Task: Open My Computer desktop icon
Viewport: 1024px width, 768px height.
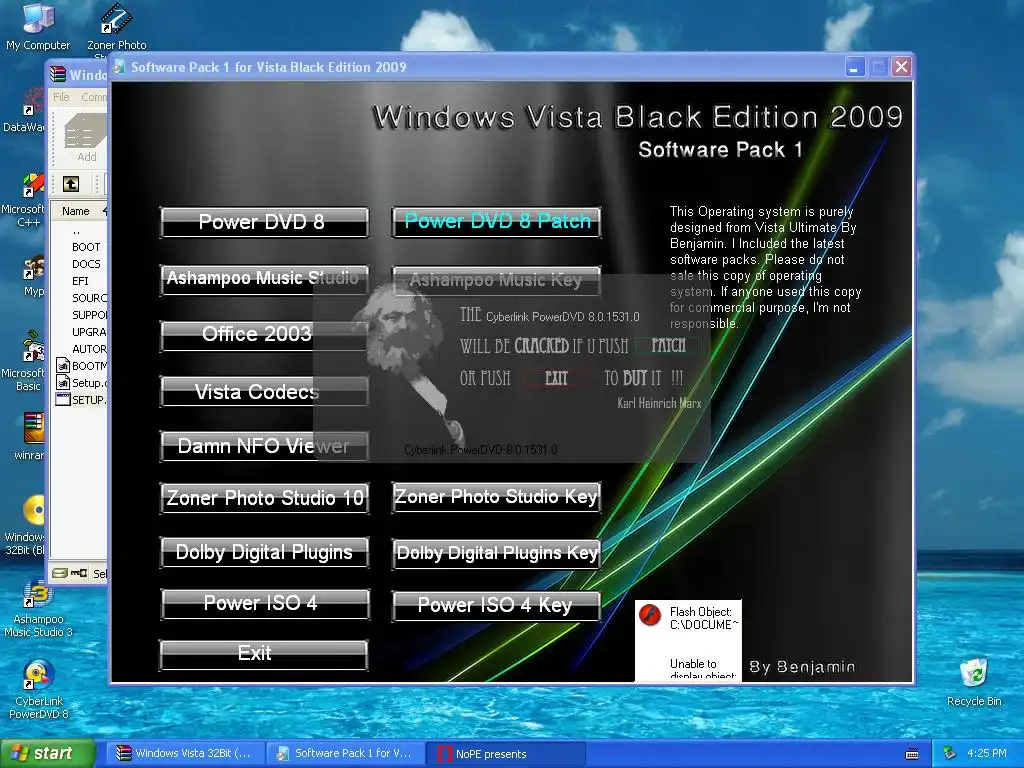Action: 38,26
